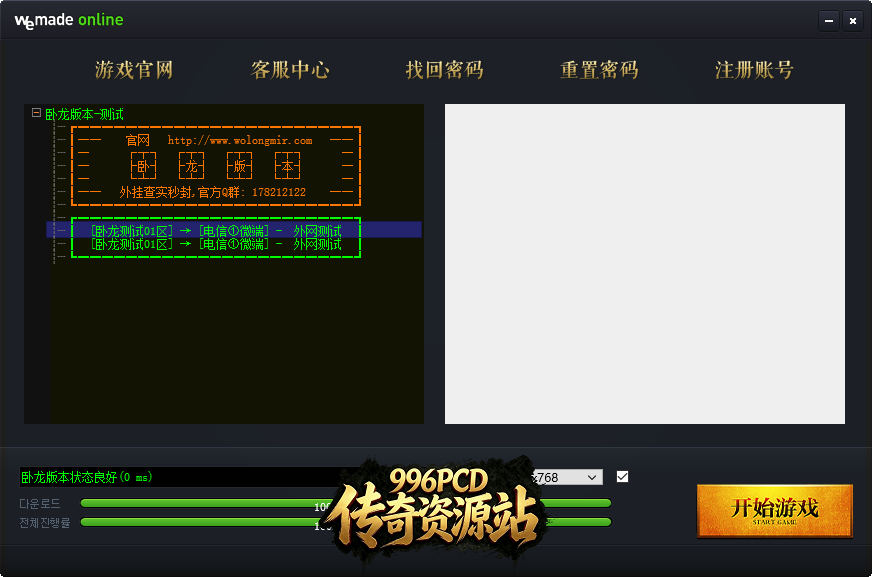Open the 游戏官网 menu item

(134, 70)
